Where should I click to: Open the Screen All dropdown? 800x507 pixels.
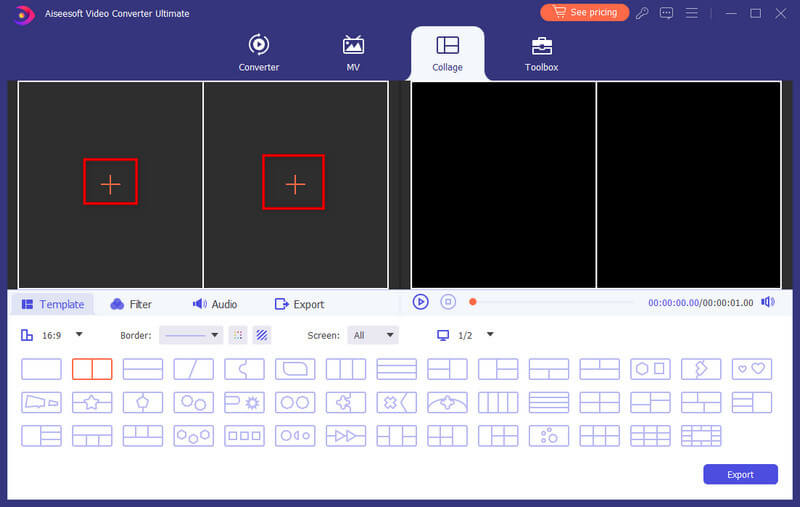click(373, 335)
